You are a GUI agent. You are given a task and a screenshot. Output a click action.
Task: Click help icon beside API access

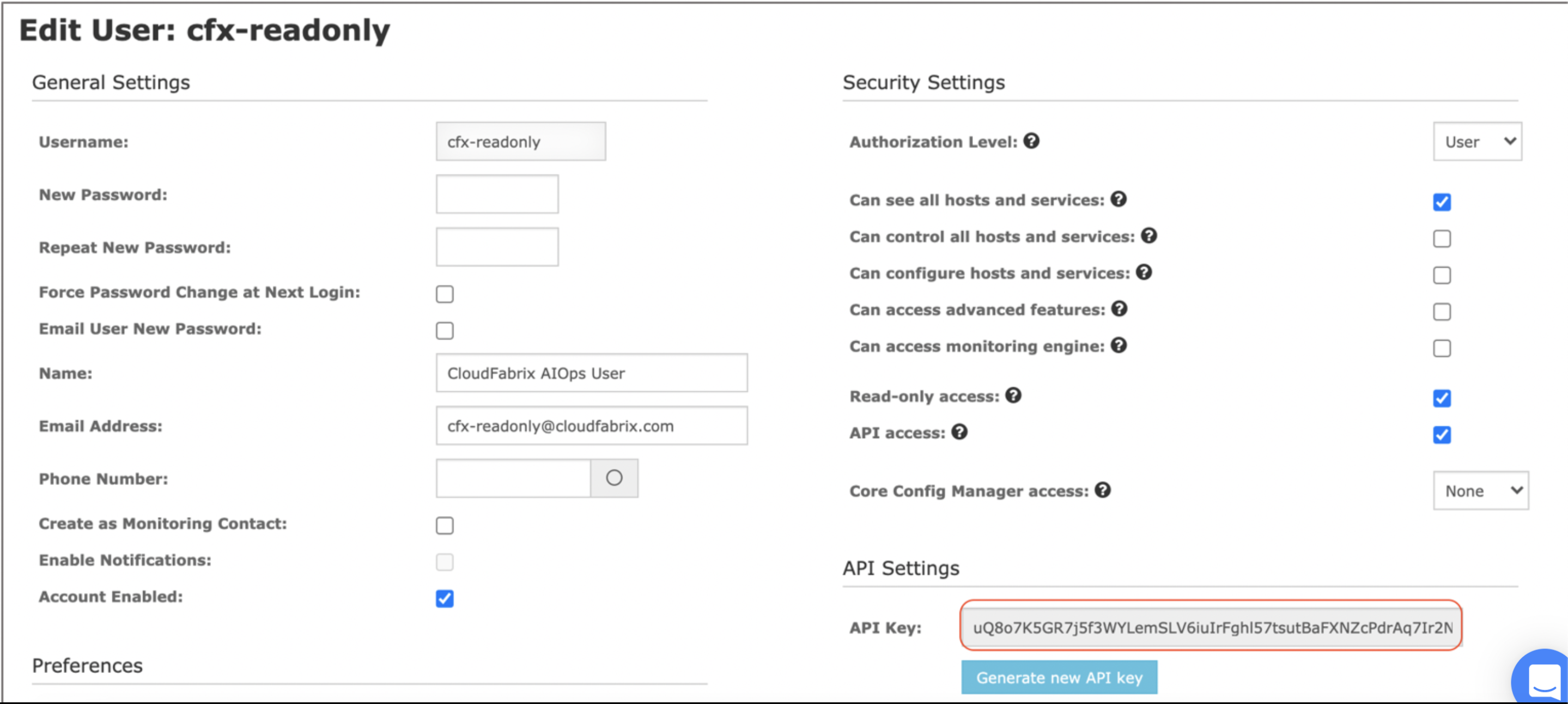pyautogui.click(x=959, y=432)
